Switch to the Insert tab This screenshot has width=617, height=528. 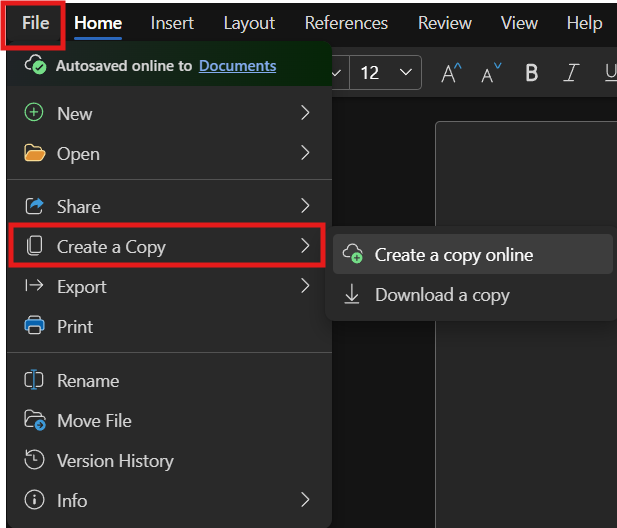click(x=172, y=22)
